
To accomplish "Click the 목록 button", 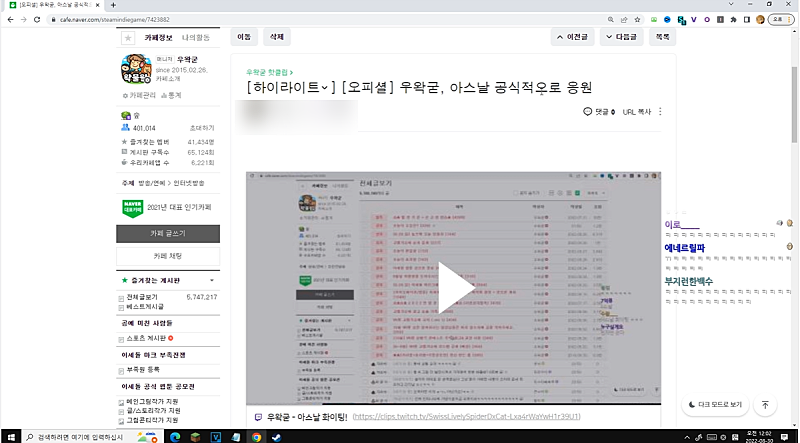I will [x=662, y=37].
